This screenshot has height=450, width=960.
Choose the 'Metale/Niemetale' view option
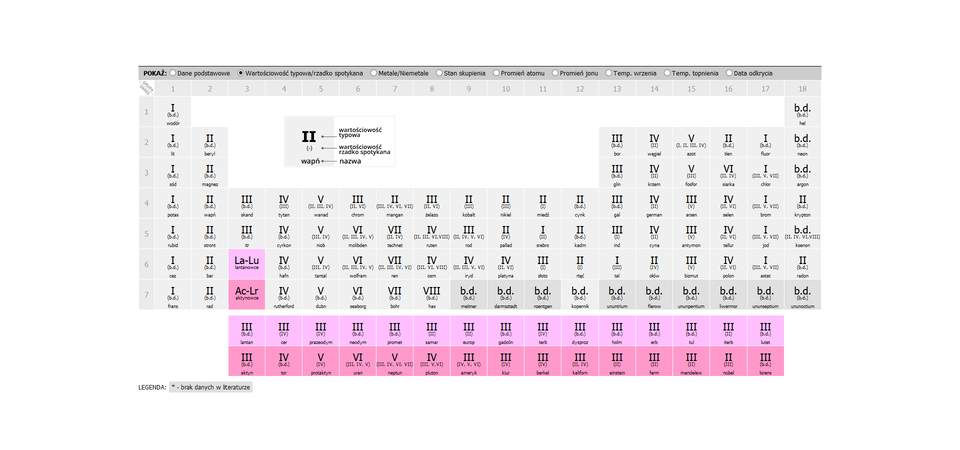[x=373, y=73]
